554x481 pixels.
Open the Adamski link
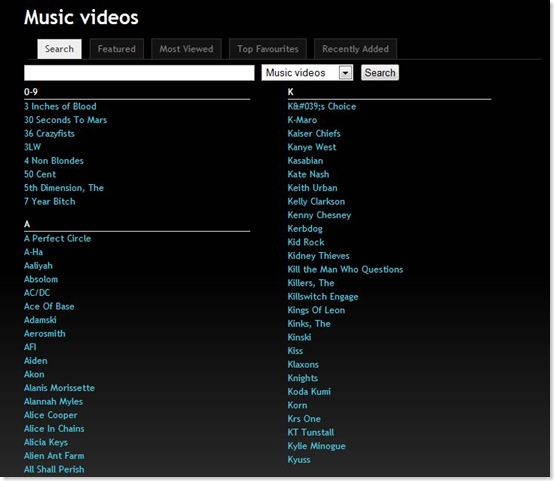tap(40, 320)
